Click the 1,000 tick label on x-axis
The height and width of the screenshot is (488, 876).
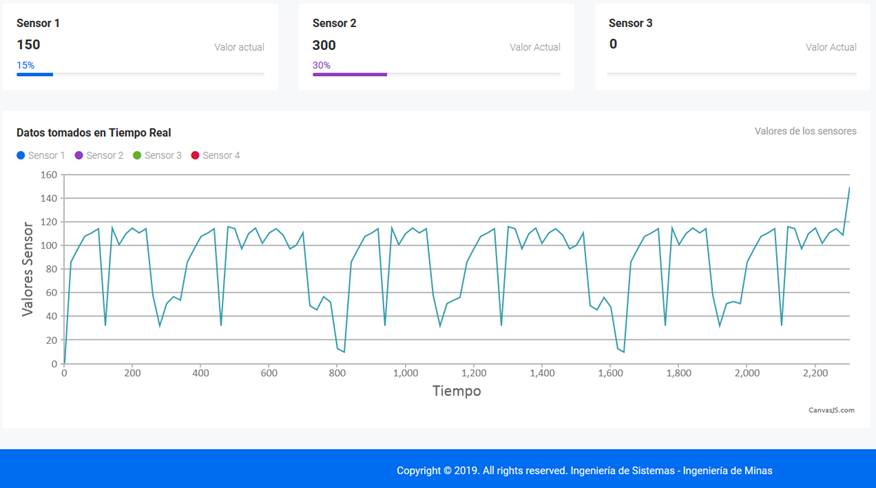[405, 373]
